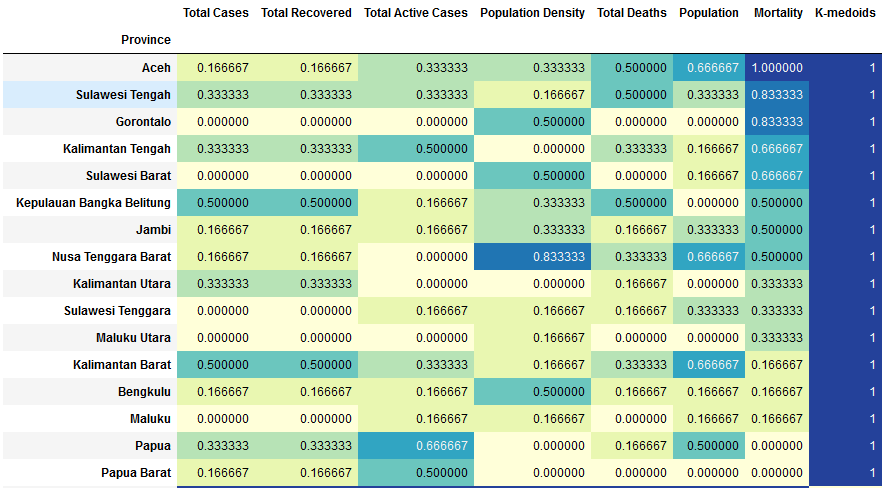
Task: Click Papua Barat's K-medoids cluster value 1
Action: coord(845,473)
